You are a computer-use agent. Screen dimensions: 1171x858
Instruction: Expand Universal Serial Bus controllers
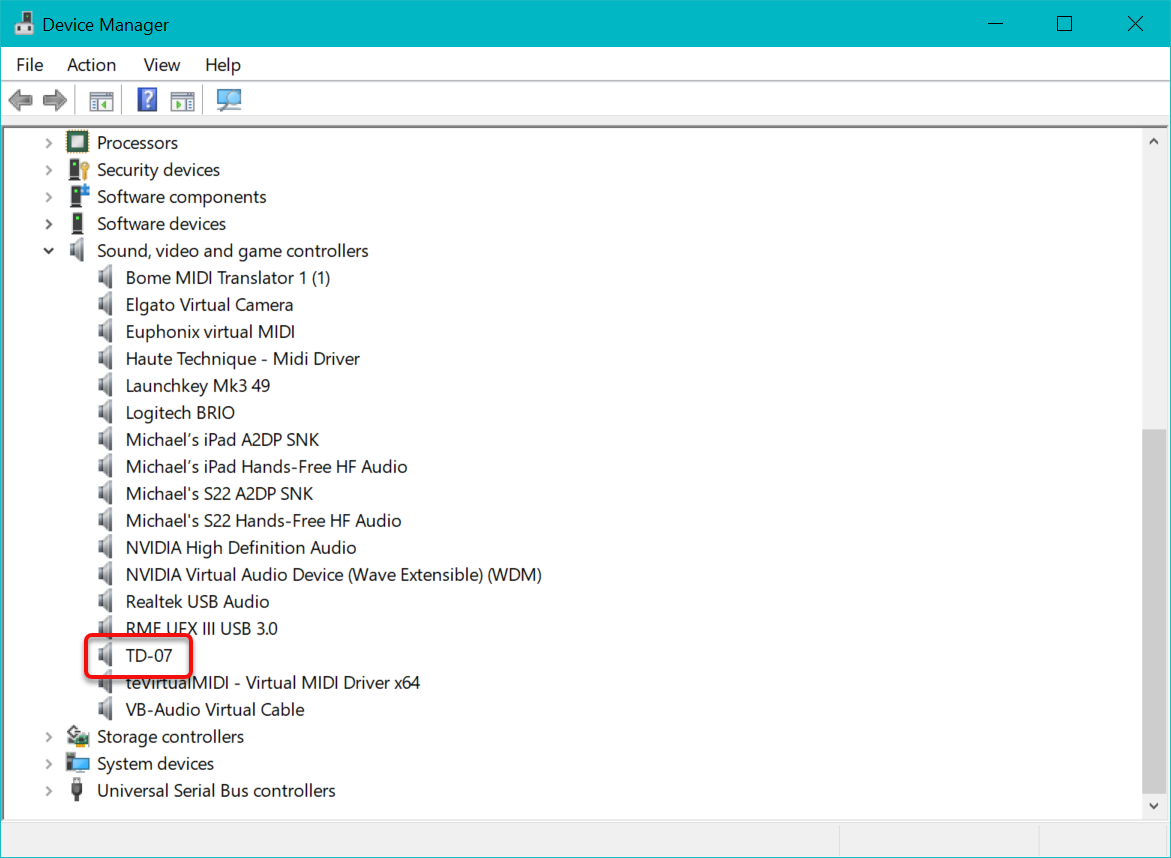point(48,791)
